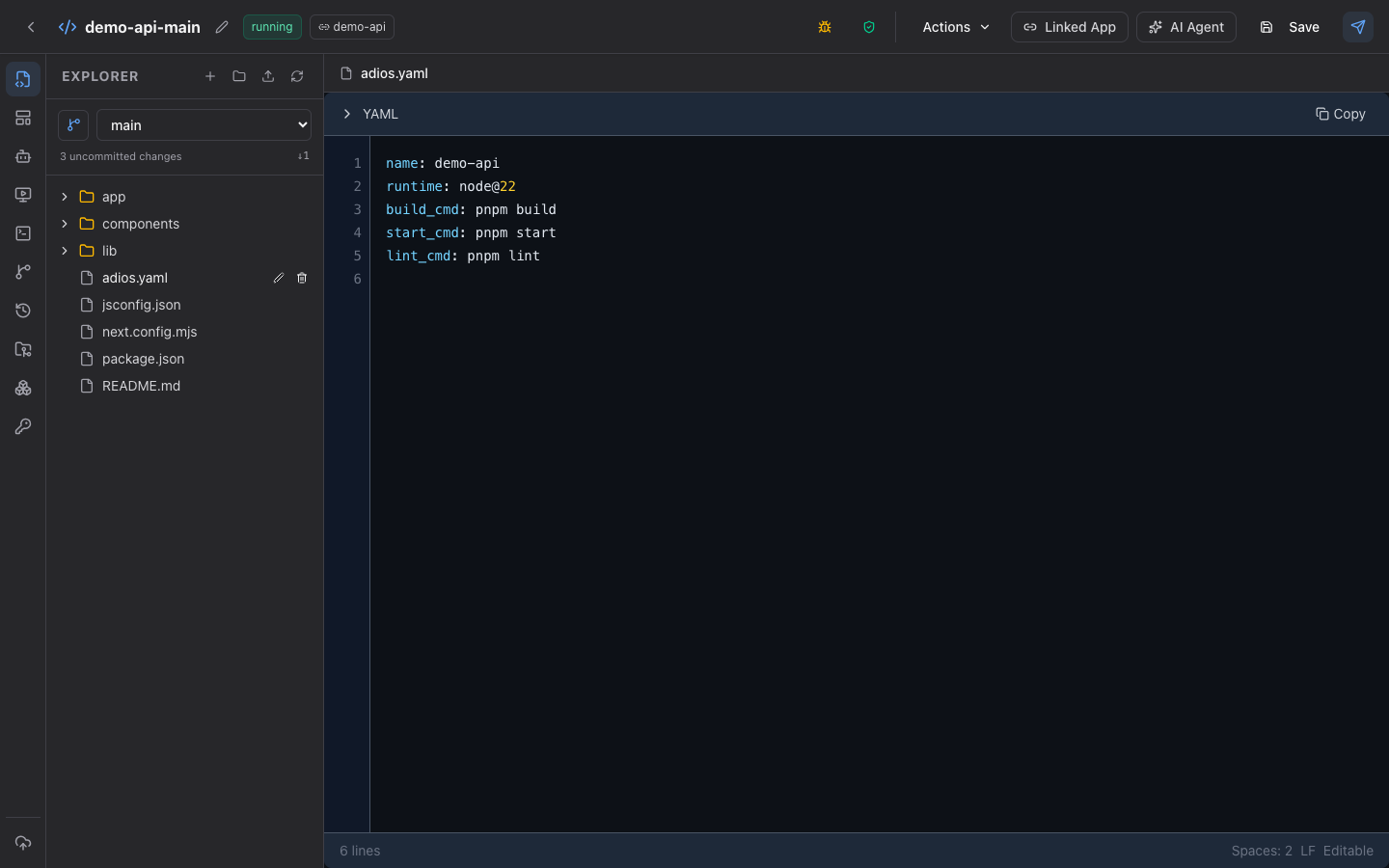Open the robot agent sidebar icon
Screen dimensions: 1389x868
click(x=23, y=156)
